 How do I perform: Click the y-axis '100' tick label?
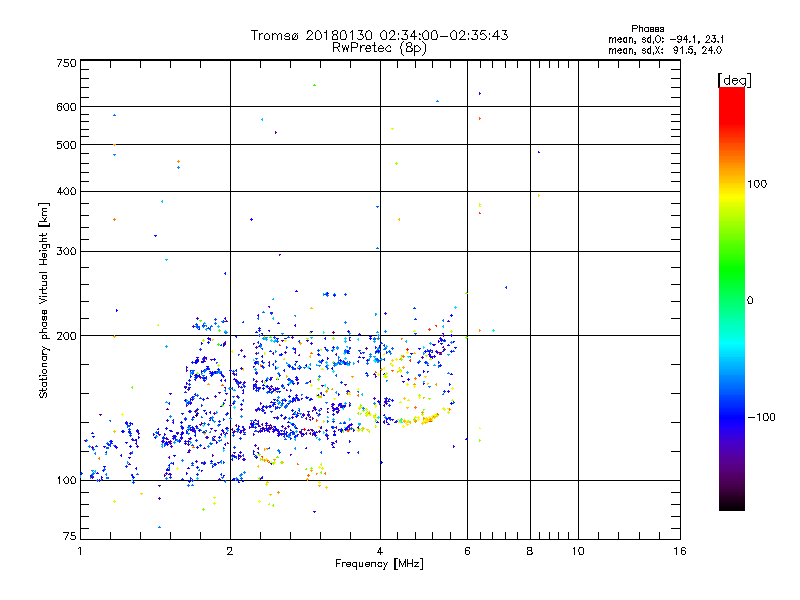coord(66,481)
